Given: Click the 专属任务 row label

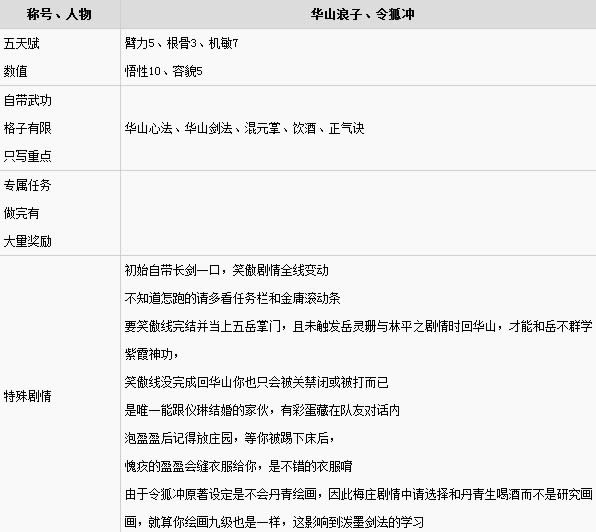Looking at the screenshot, I should [27, 185].
